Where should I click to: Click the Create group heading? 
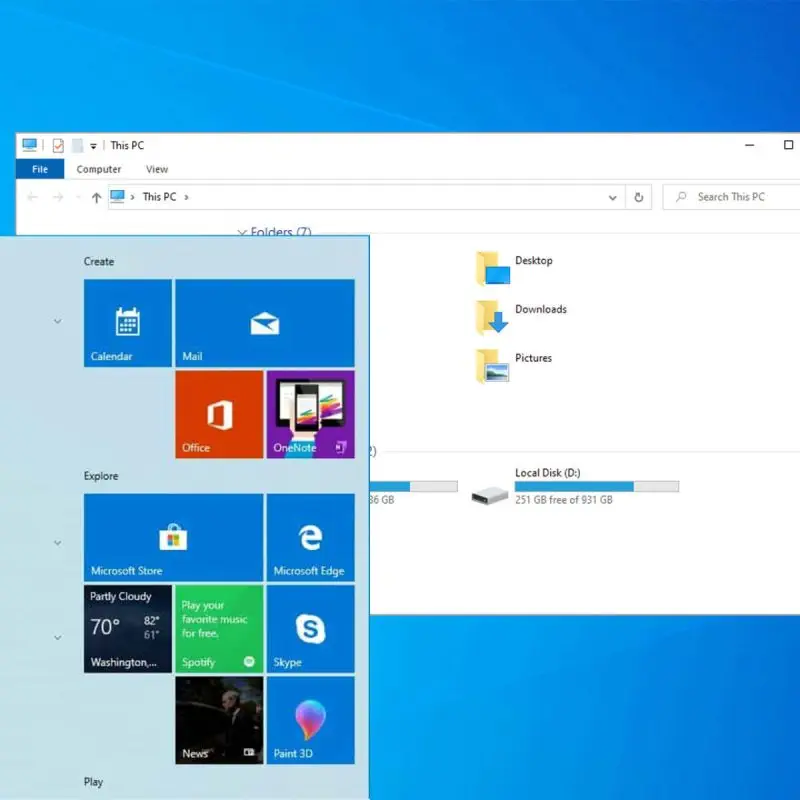(99, 261)
